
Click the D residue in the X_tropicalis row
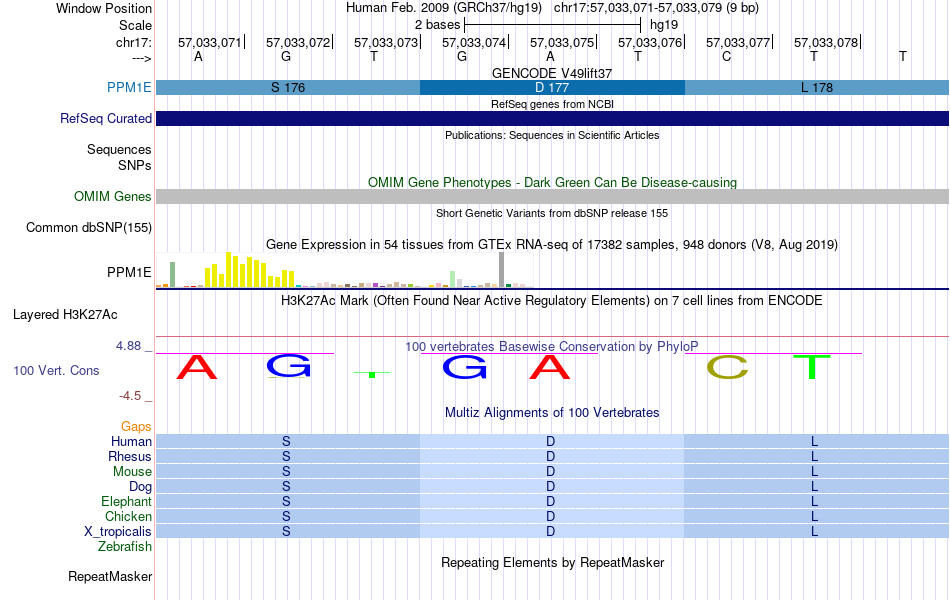[x=550, y=532]
